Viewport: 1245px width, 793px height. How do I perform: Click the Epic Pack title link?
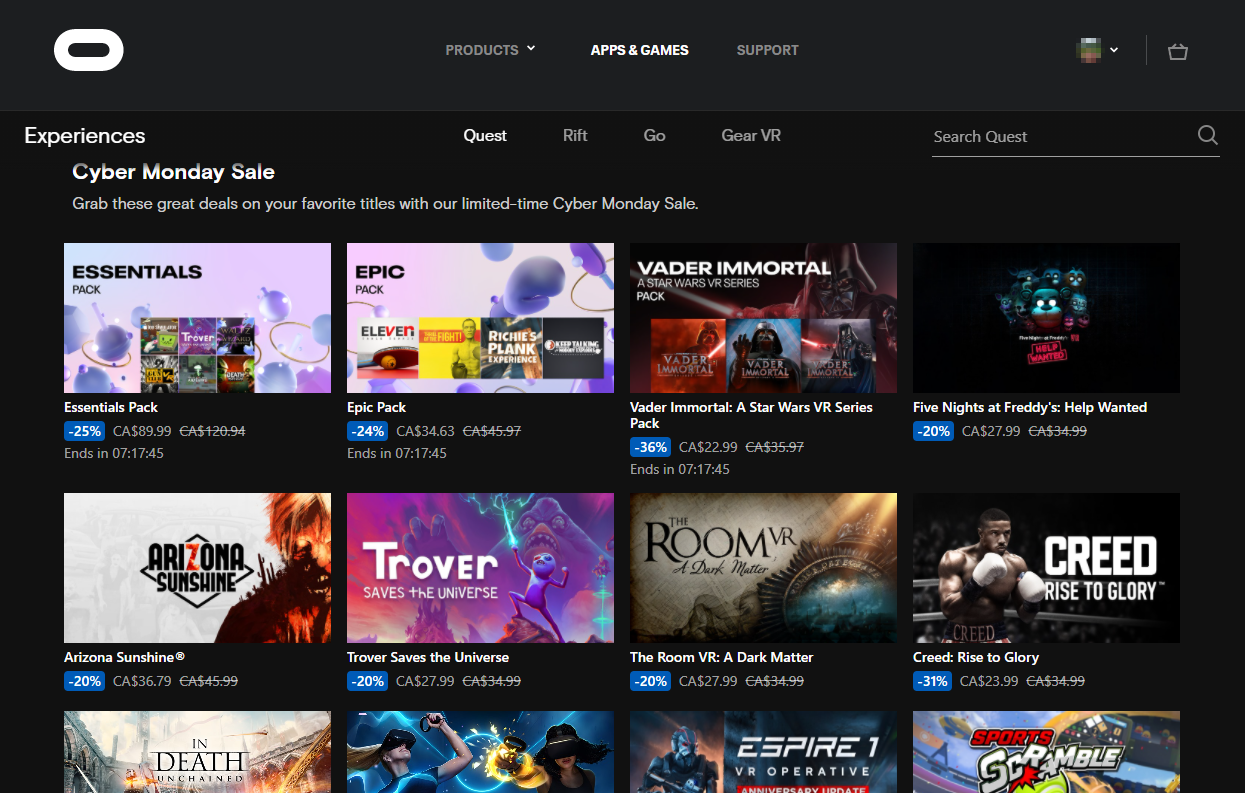[x=376, y=407]
